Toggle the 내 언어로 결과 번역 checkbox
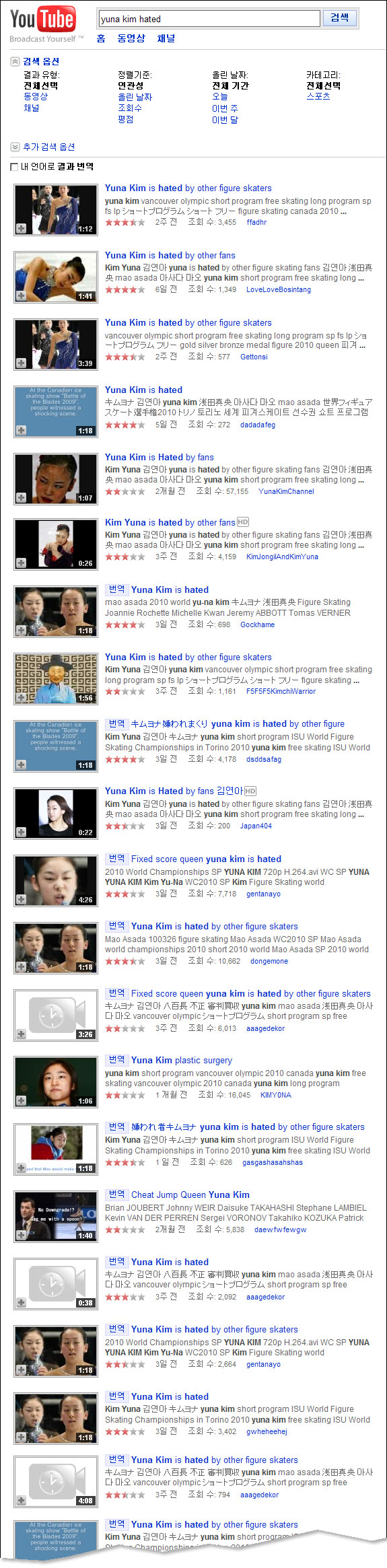The height and width of the screenshot is (1568, 387). coord(14,167)
